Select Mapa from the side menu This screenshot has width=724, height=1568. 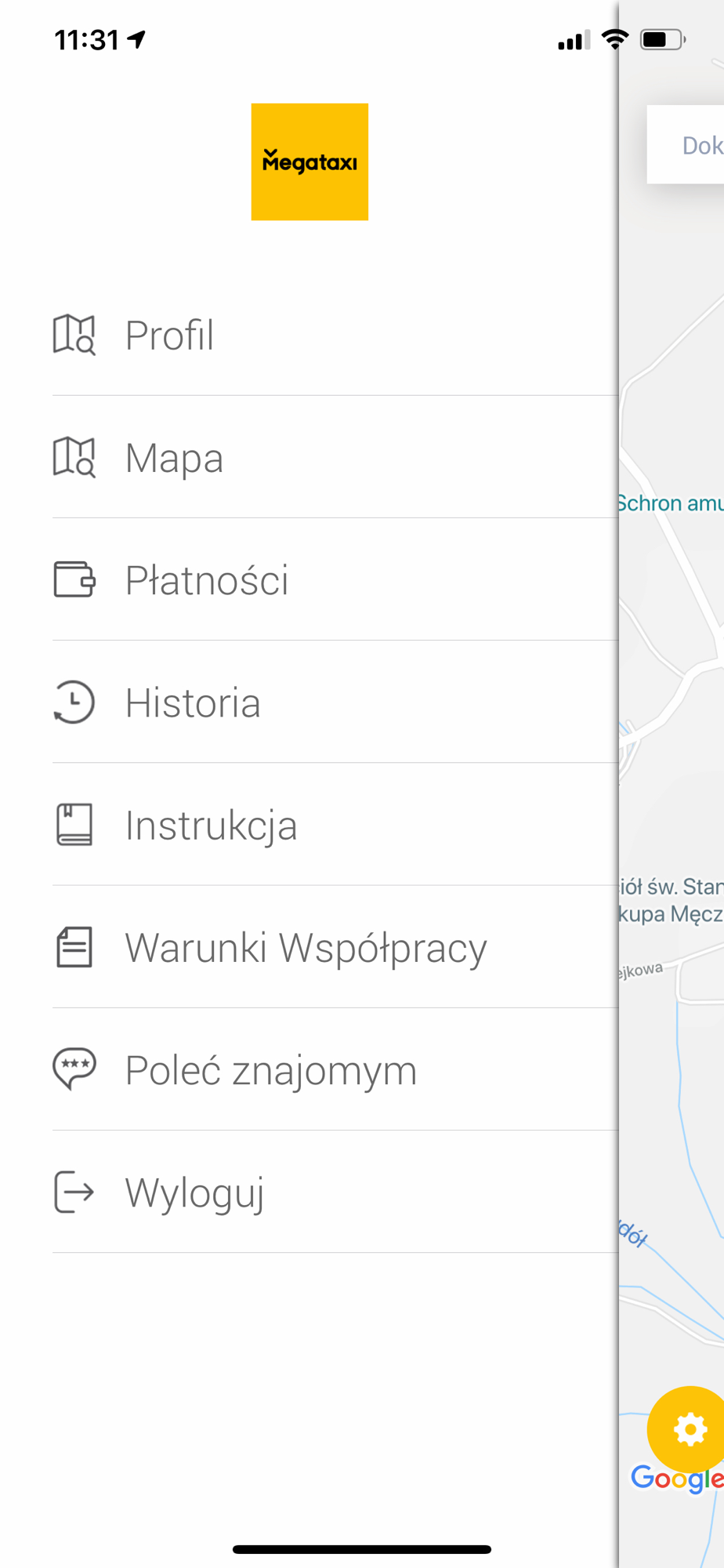coord(335,457)
